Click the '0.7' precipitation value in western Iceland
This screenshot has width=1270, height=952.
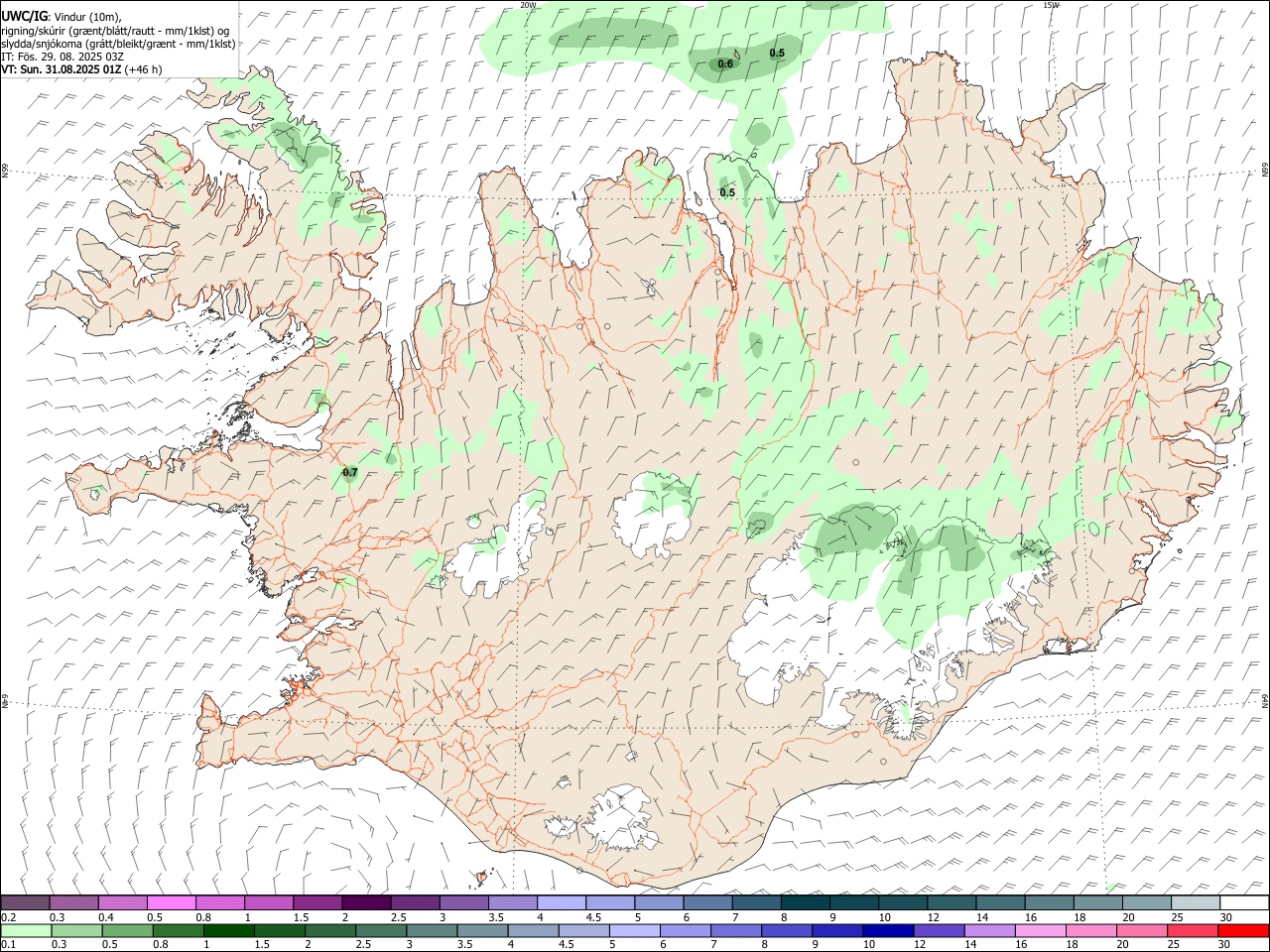[x=349, y=473]
